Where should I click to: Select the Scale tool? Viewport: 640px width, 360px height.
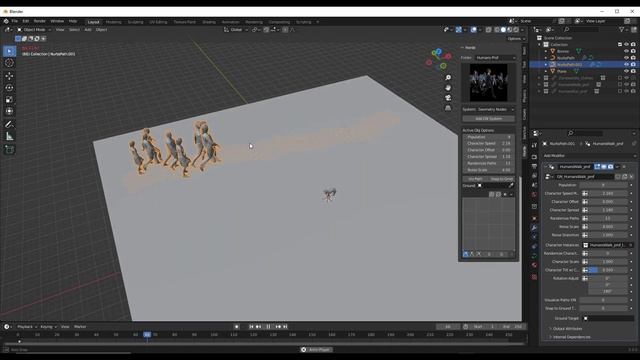(9, 100)
